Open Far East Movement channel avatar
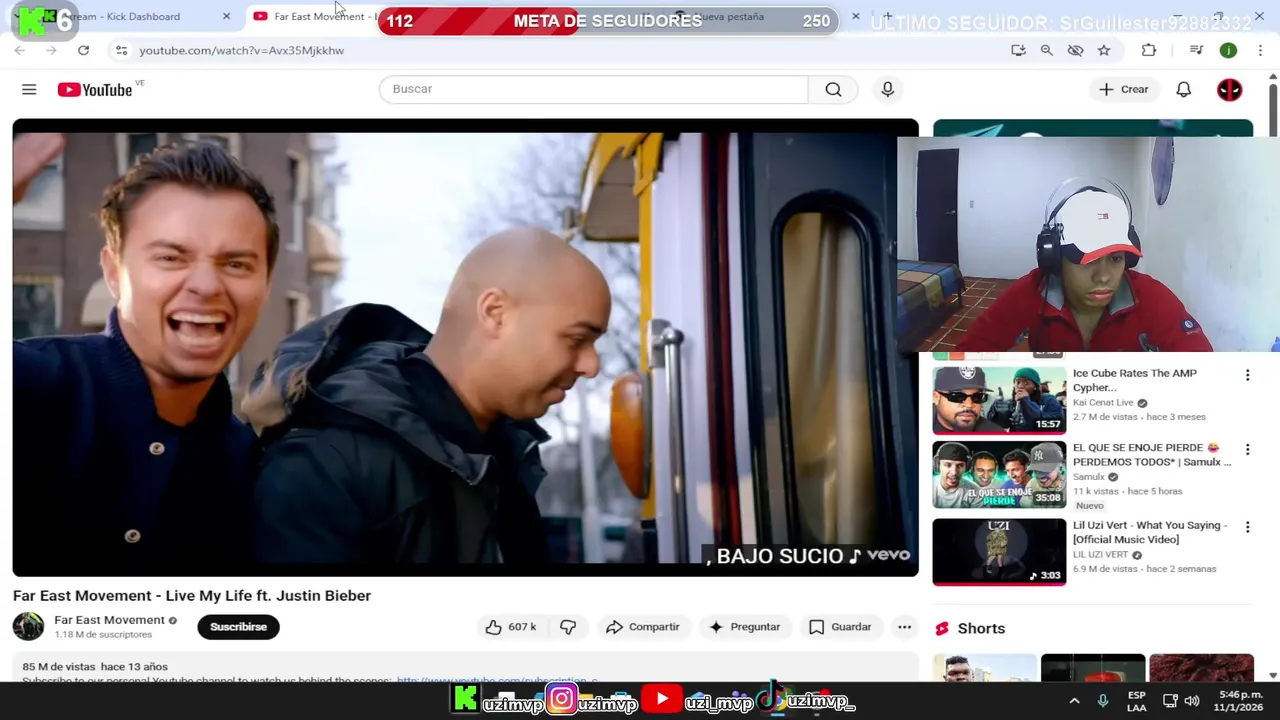Image resolution: width=1280 pixels, height=720 pixels. tap(28, 627)
